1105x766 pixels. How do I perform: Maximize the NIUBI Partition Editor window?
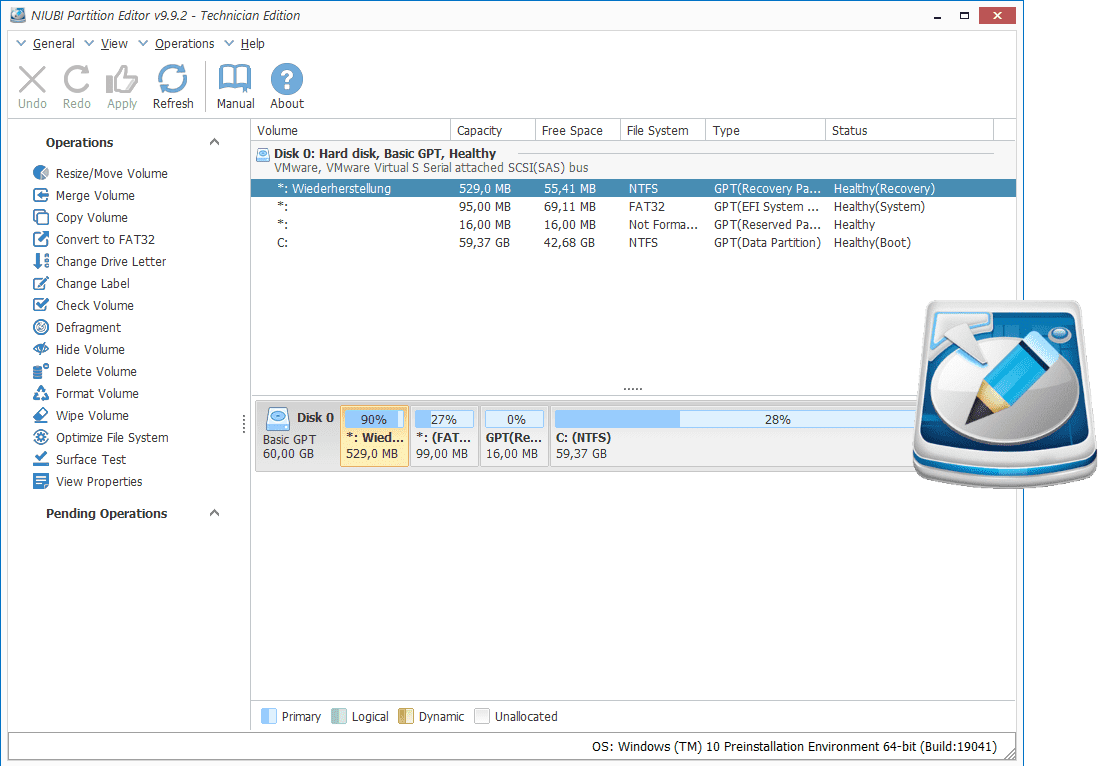pos(964,16)
